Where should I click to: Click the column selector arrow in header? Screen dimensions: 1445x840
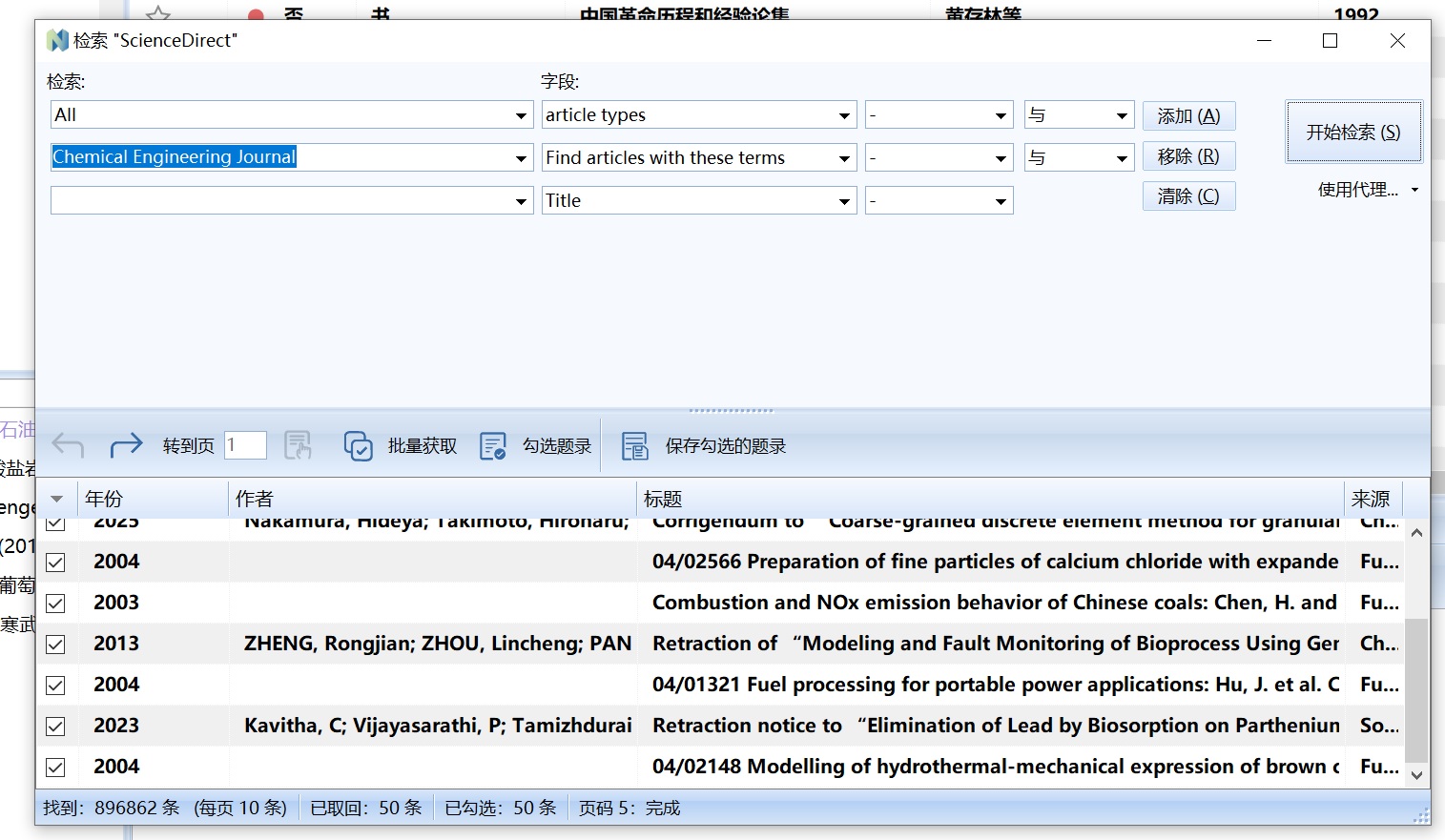(57, 499)
